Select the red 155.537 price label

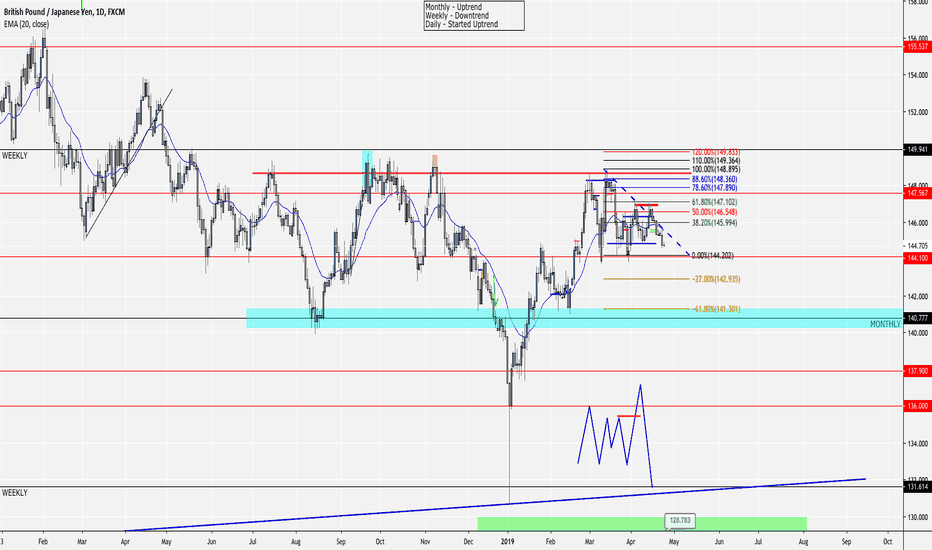[917, 46]
